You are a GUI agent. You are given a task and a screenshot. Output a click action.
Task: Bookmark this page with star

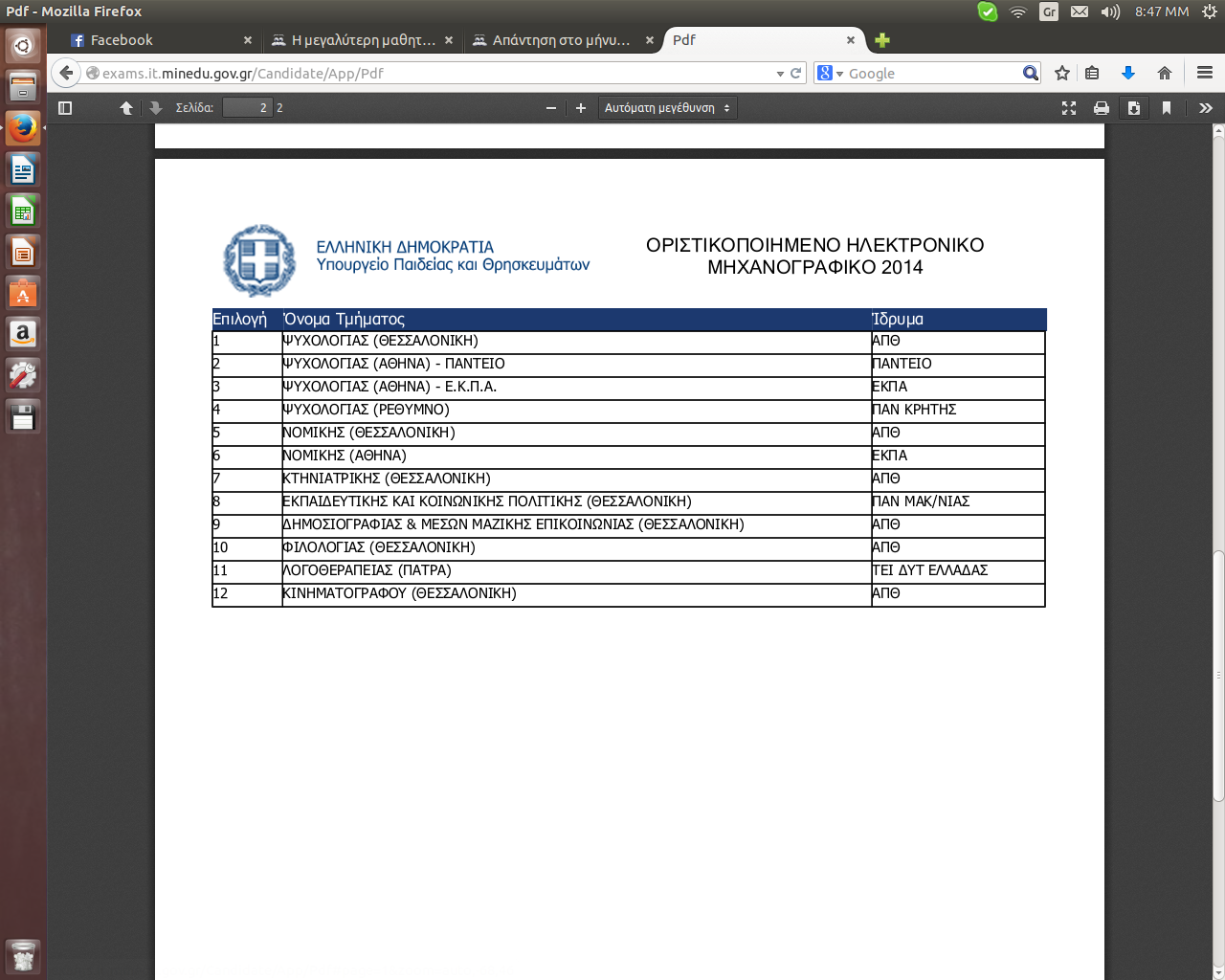(x=1062, y=73)
